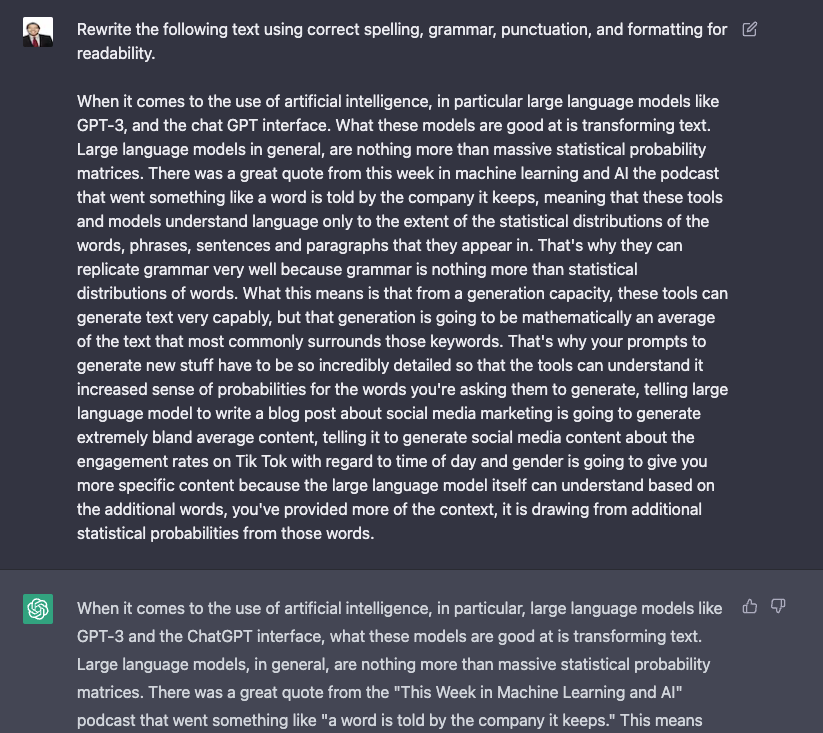Give the response a thumbs down
823x733 pixels.
[778, 607]
